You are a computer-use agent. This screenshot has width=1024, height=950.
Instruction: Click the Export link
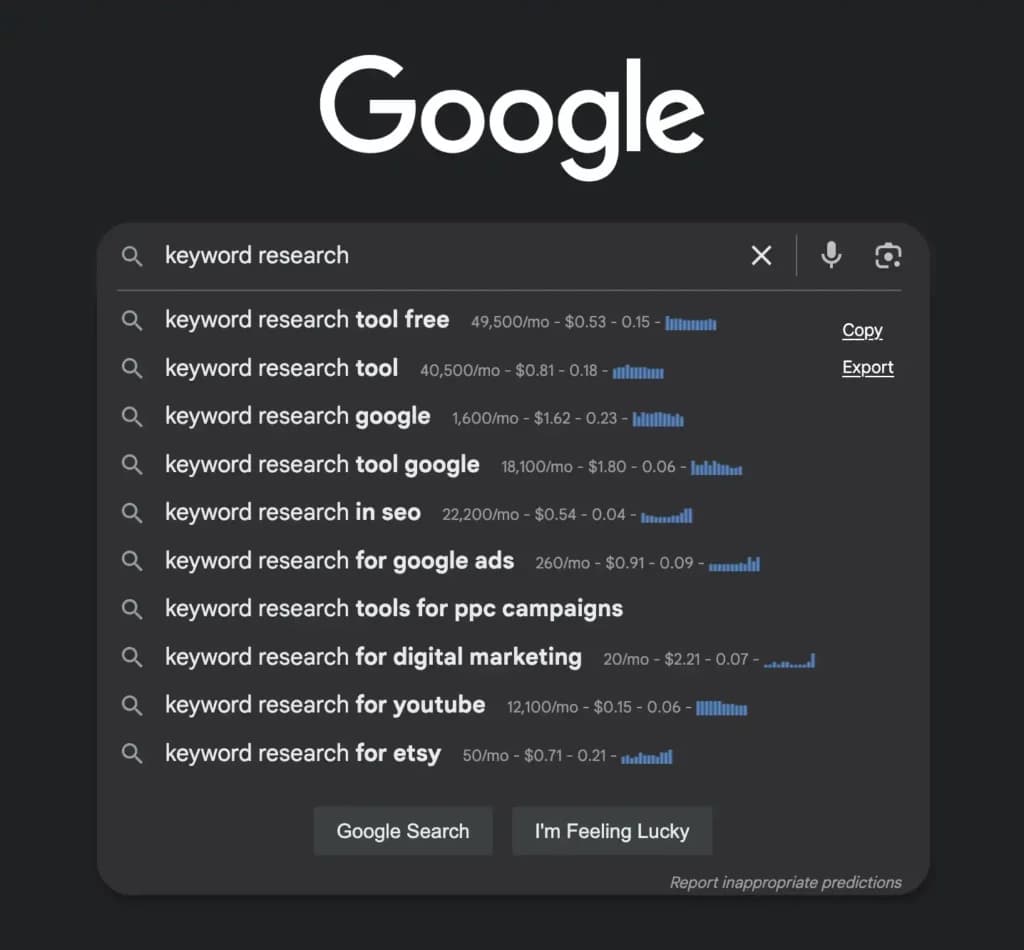[867, 368]
